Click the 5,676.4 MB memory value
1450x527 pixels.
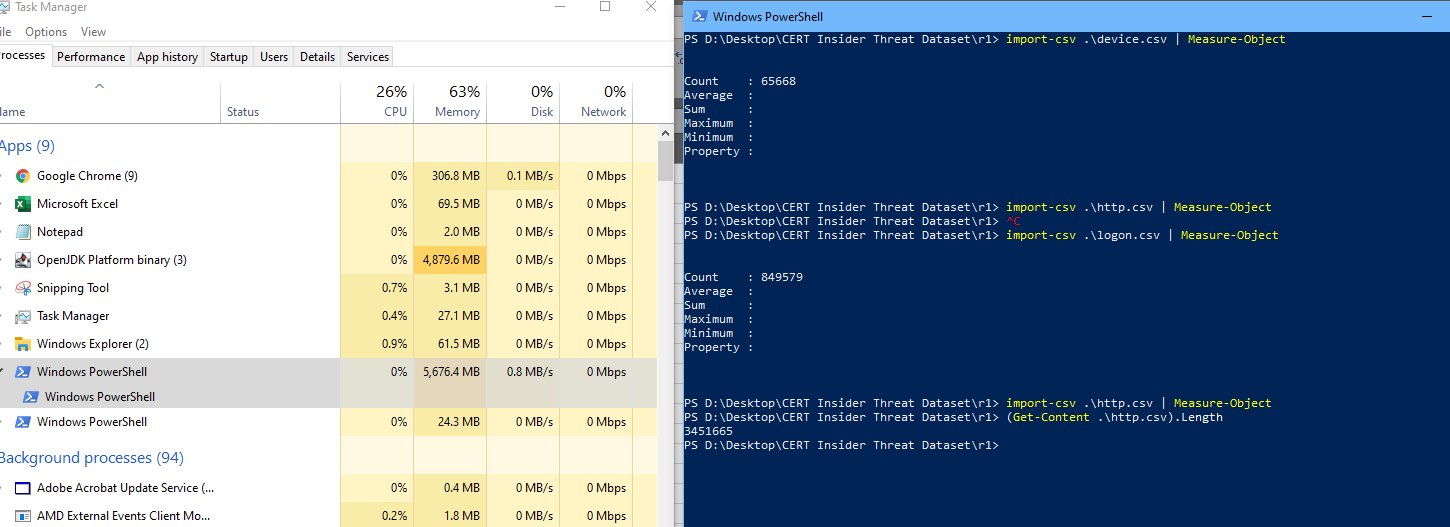451,372
